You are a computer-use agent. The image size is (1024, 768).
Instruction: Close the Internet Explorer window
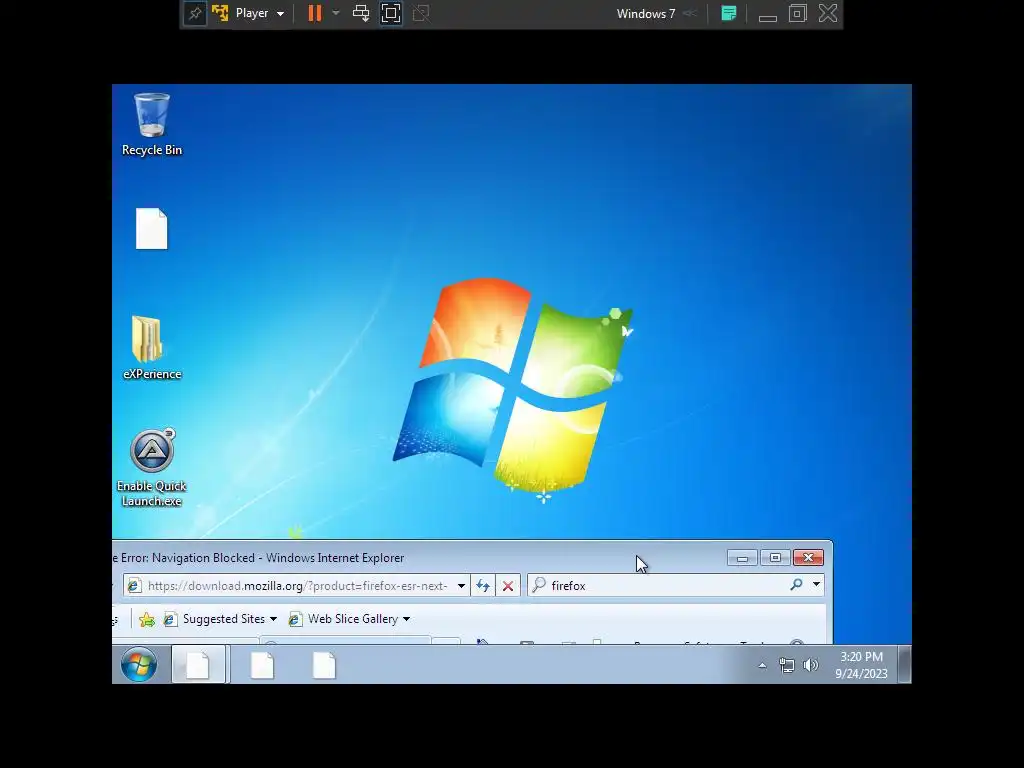point(808,558)
